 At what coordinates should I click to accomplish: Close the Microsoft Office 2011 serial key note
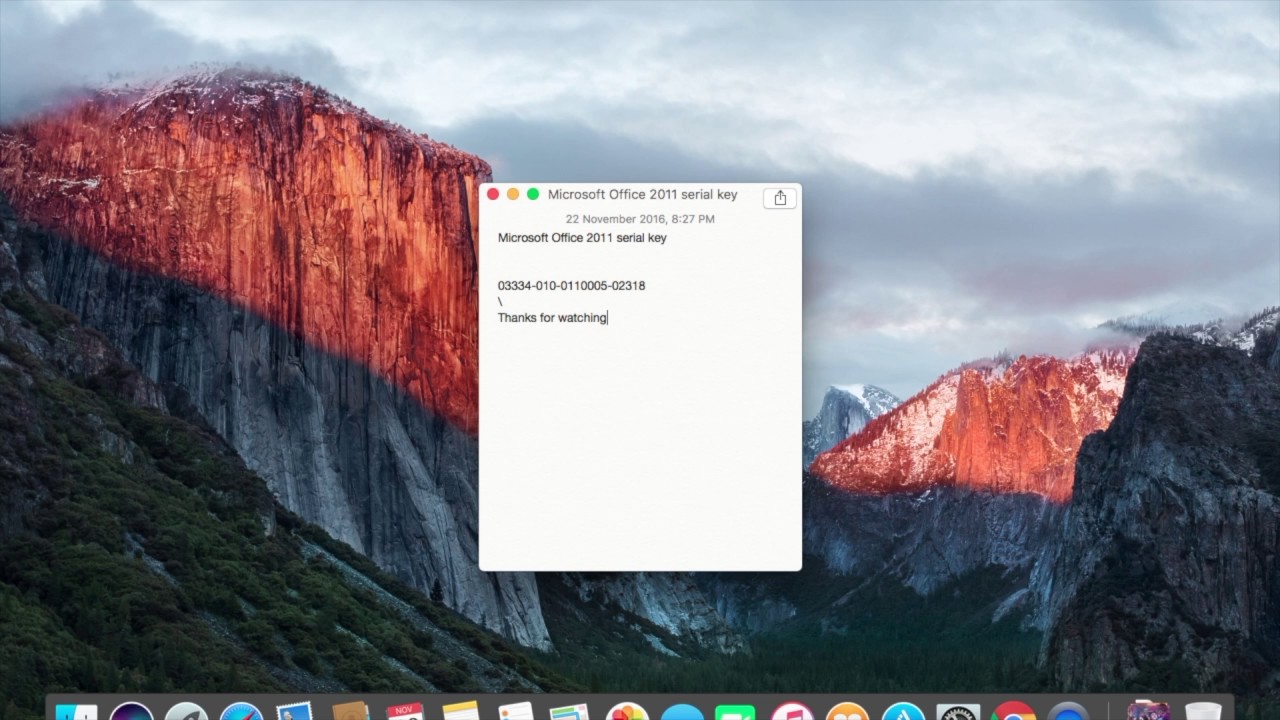coord(493,194)
